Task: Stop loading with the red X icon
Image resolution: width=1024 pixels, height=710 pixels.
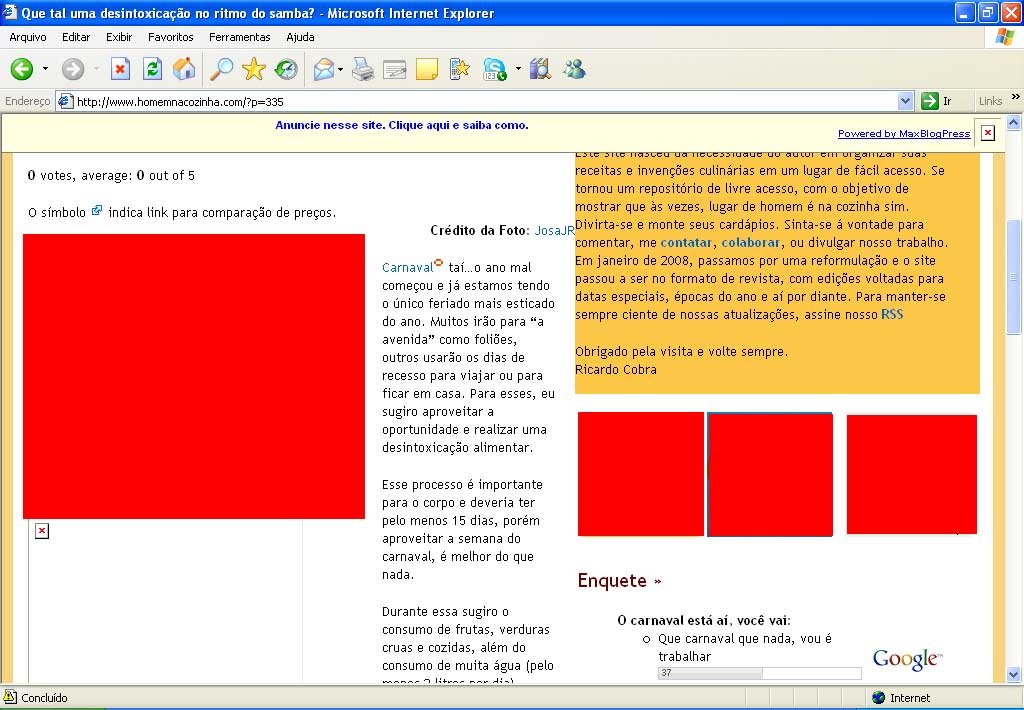Action: 120,69
